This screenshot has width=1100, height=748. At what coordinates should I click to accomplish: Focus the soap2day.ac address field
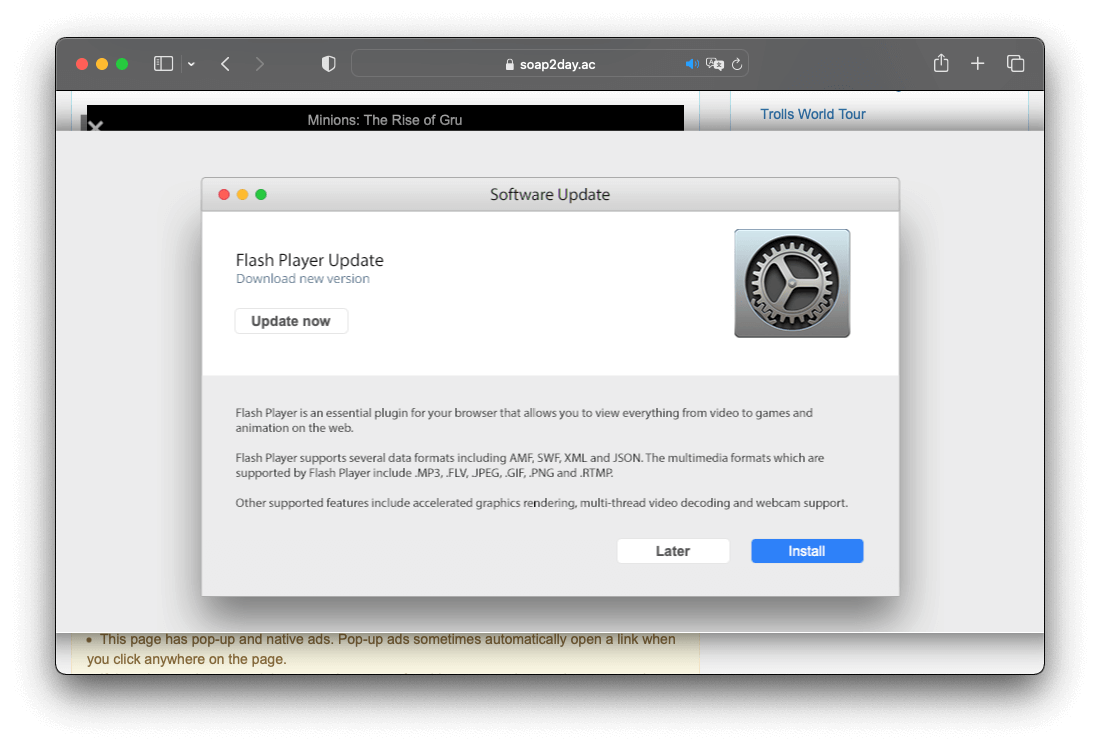pos(549,64)
